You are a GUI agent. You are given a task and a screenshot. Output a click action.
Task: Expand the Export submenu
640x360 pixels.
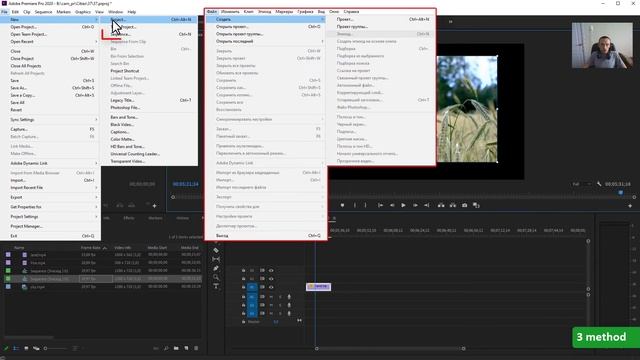[51, 198]
